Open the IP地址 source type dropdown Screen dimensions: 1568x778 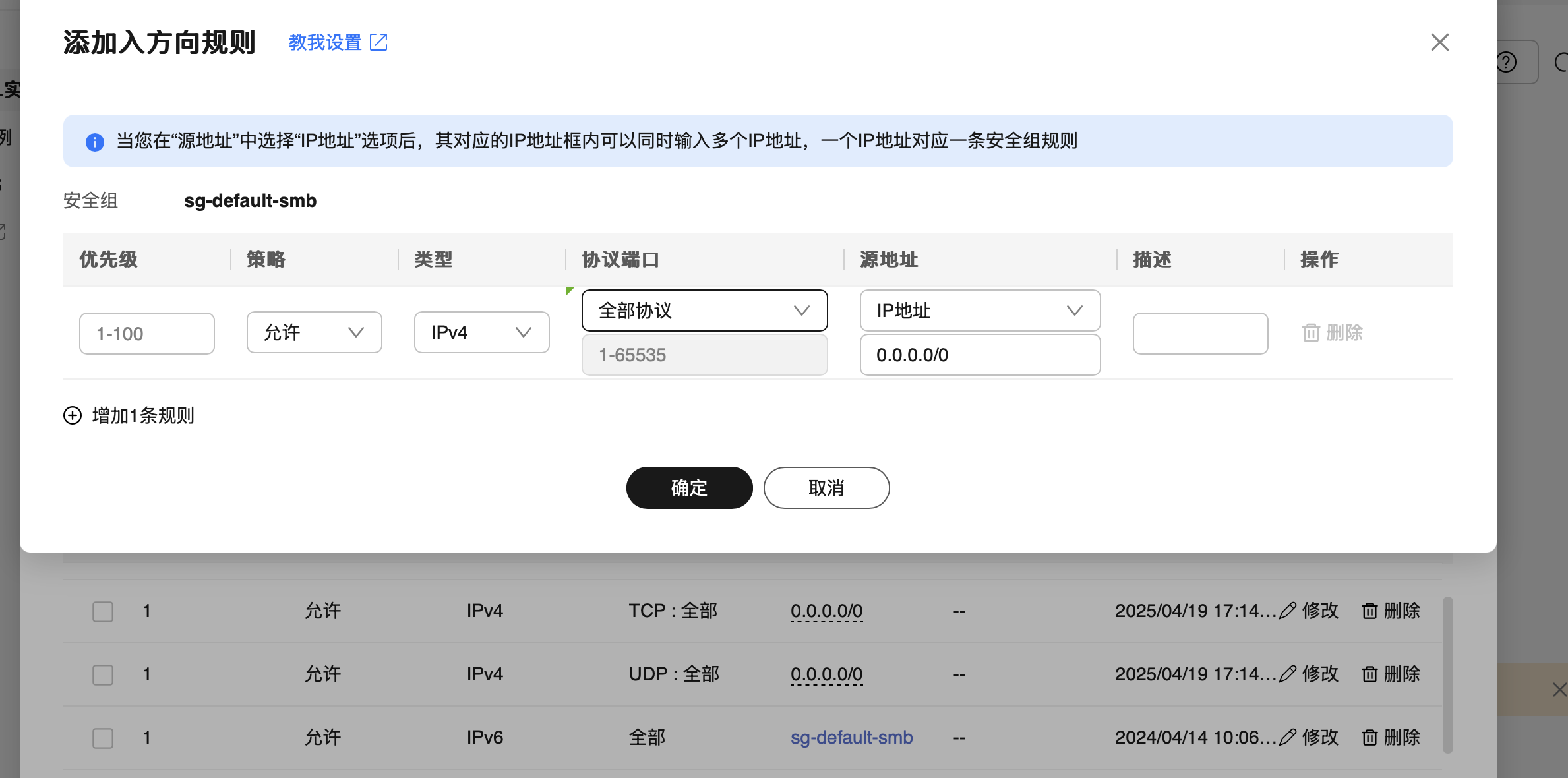pos(980,311)
